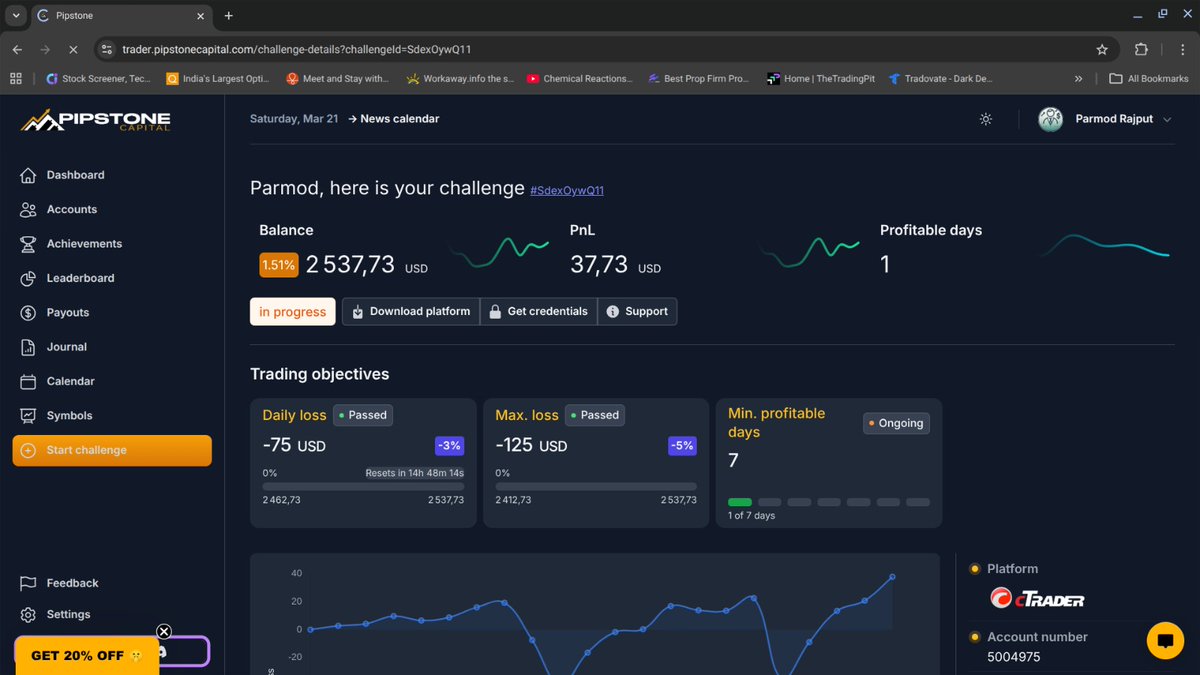
Task: Open the All Bookmarks folder
Action: [1149, 78]
